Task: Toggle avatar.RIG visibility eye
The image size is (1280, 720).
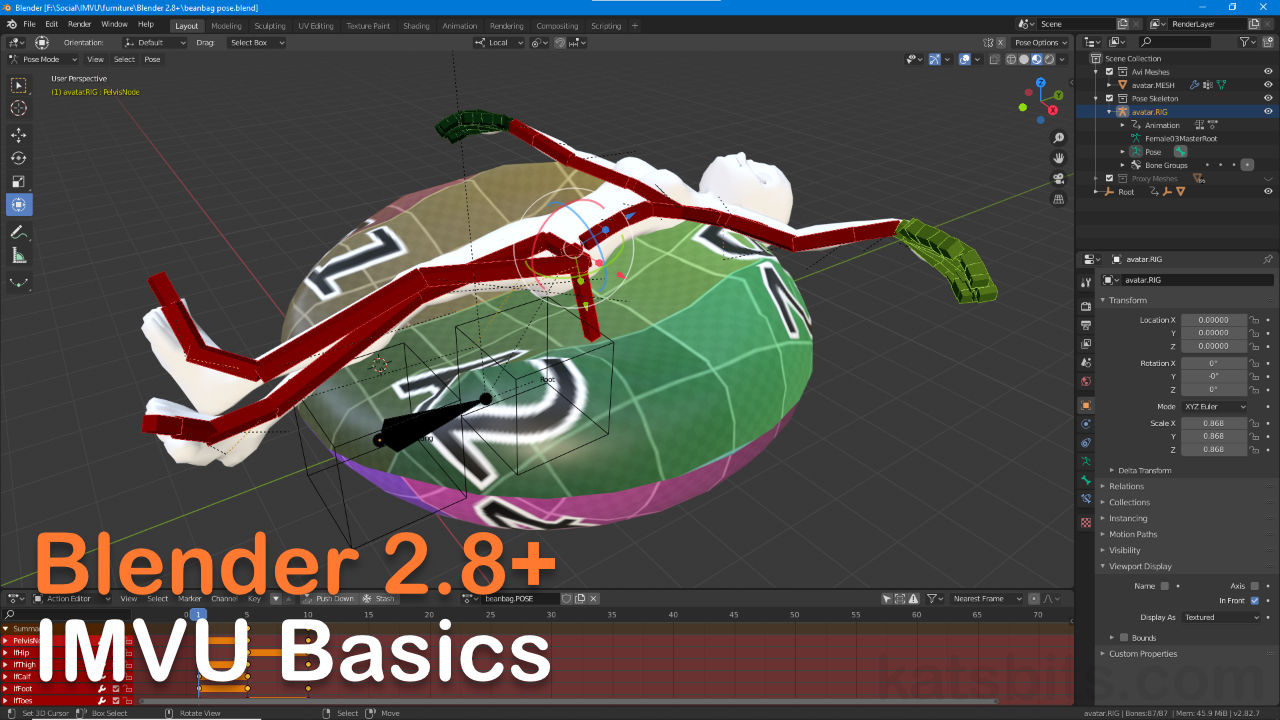Action: pos(1268,112)
